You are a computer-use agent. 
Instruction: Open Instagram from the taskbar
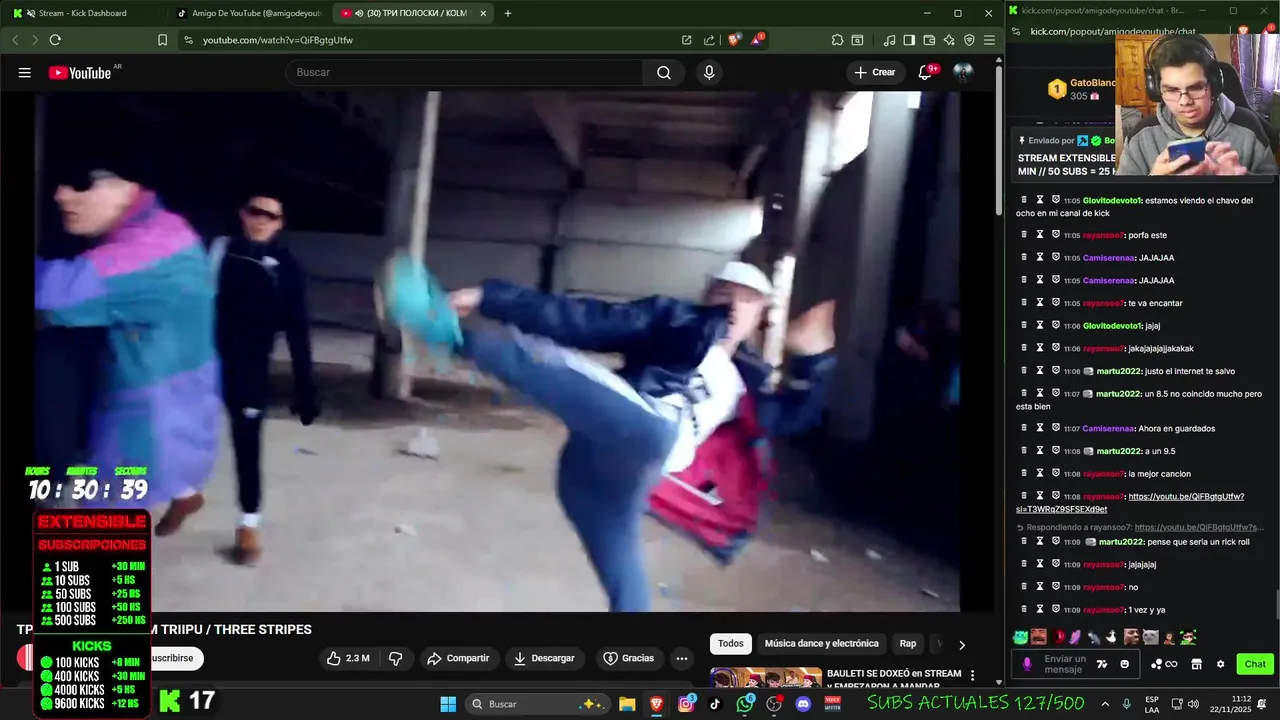coord(686,704)
